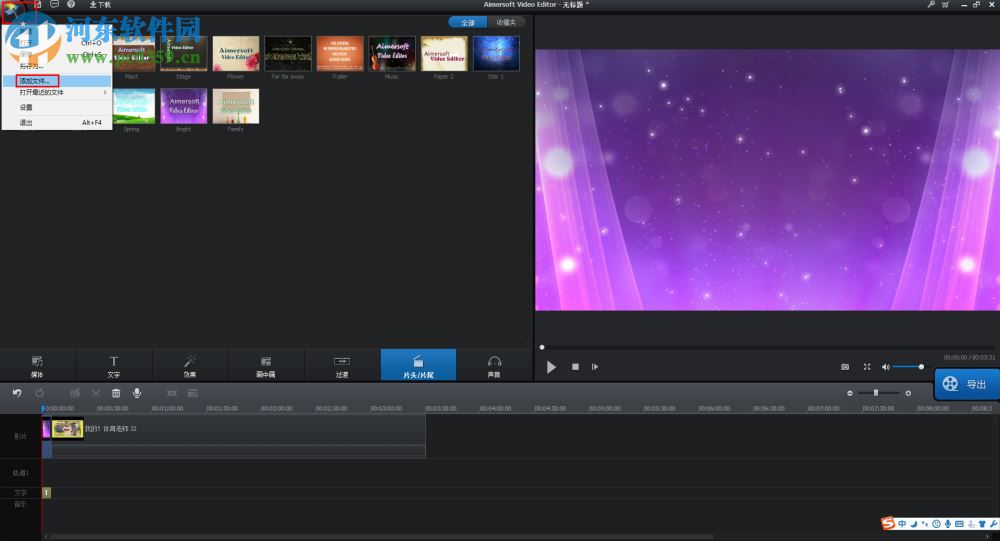Click the 导出 export button
Screen dimensions: 1000x541
coord(967,384)
